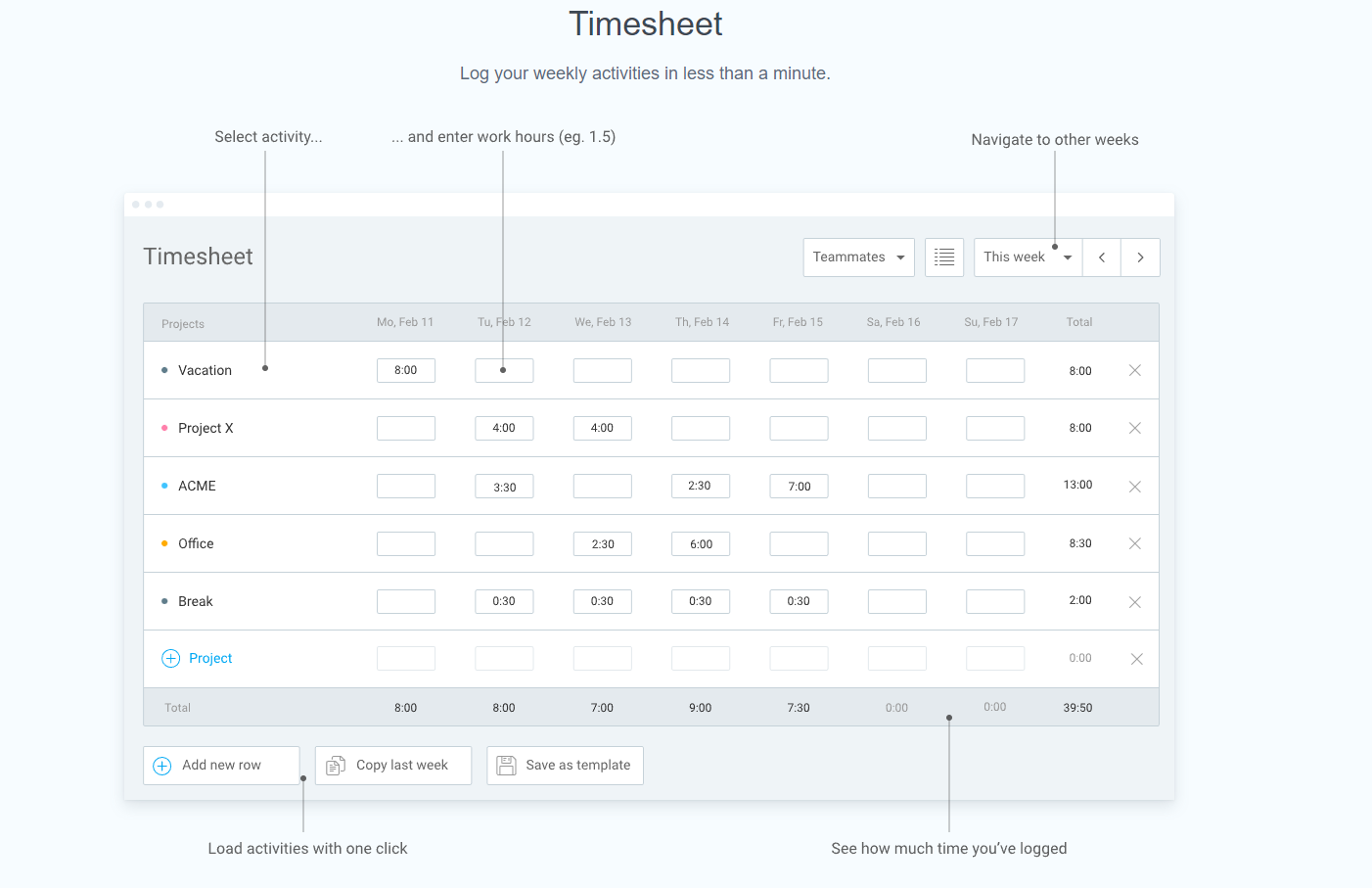Go to previous week with left arrow
The height and width of the screenshot is (888, 1372).
tap(1101, 257)
